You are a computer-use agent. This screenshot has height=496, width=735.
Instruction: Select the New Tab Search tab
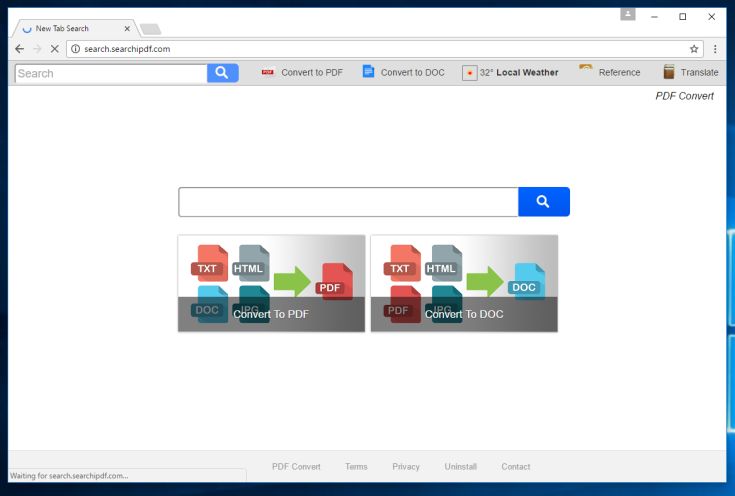tap(73, 29)
